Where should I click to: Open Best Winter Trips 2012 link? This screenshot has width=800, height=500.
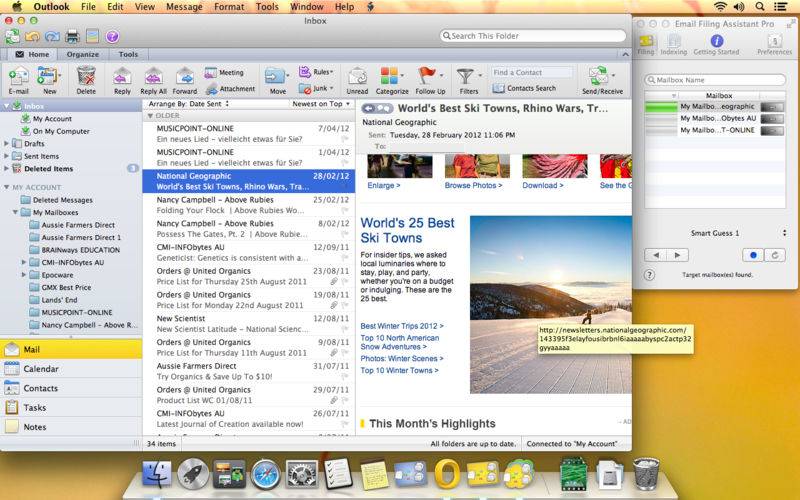click(402, 326)
